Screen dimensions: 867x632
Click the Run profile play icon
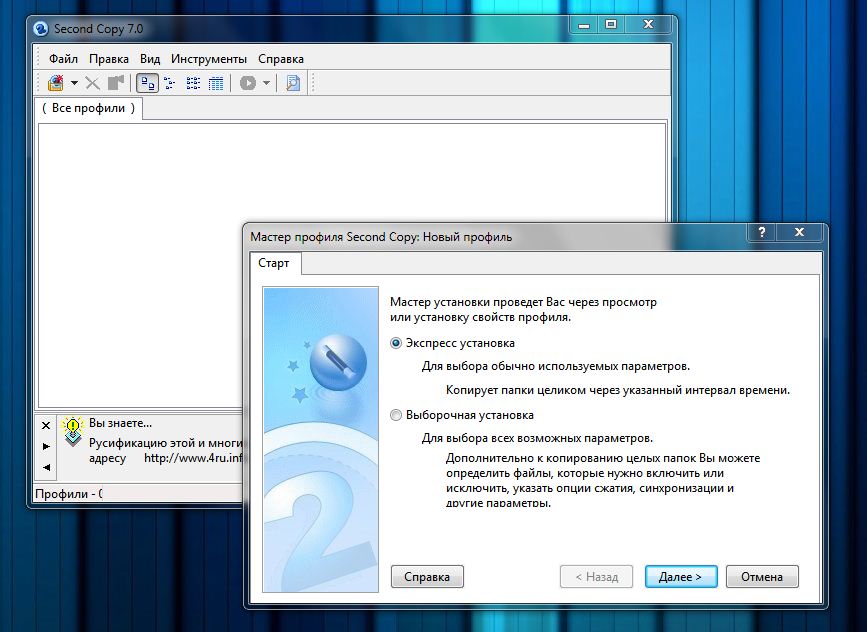coord(248,84)
